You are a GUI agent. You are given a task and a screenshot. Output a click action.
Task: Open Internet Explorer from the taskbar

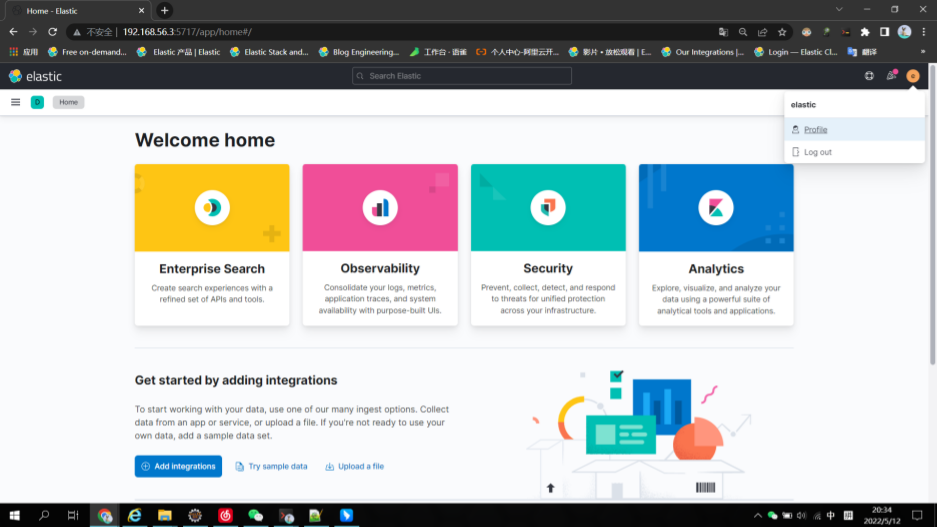pyautogui.click(x=134, y=515)
